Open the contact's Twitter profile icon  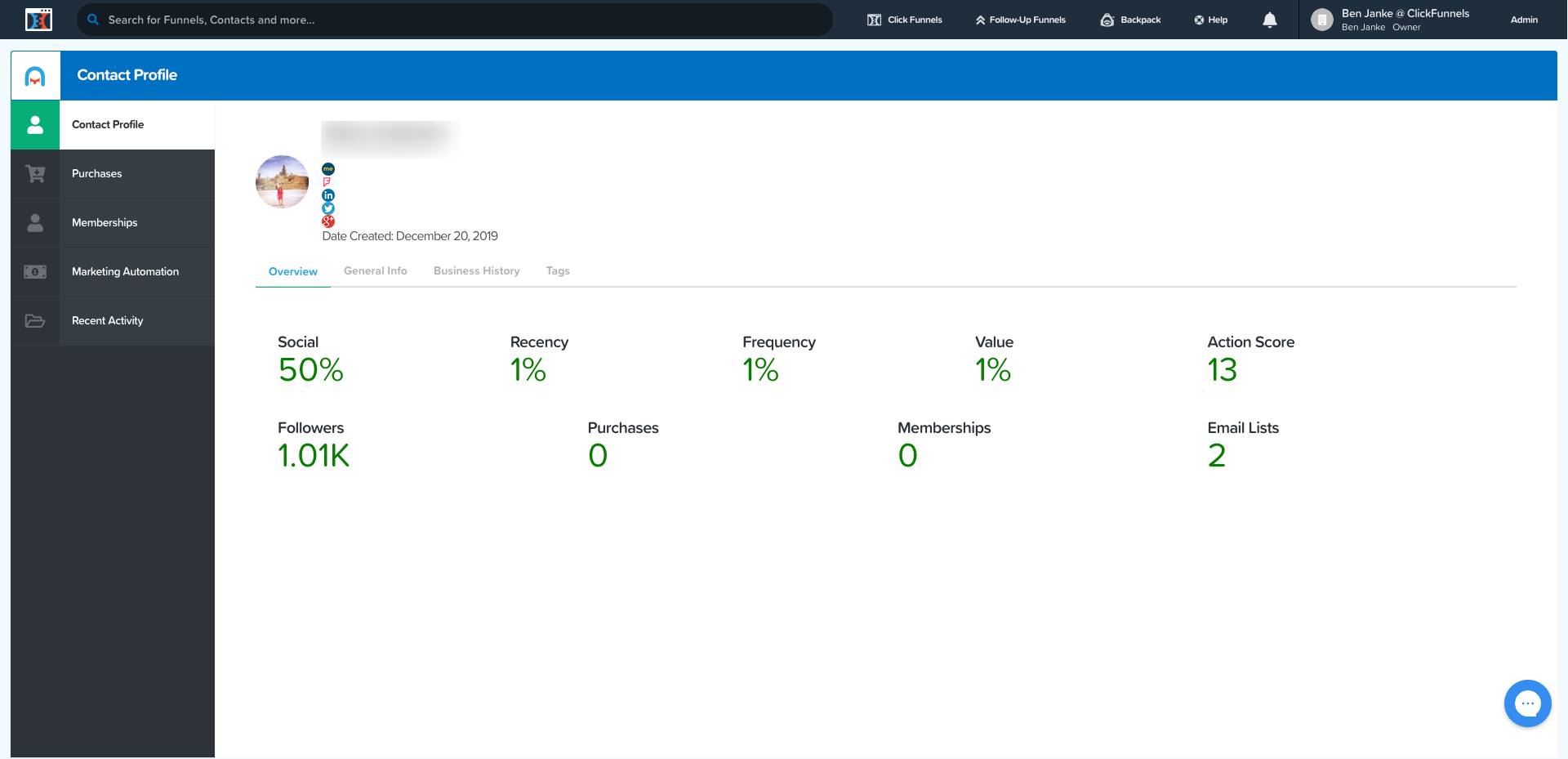tap(328, 208)
